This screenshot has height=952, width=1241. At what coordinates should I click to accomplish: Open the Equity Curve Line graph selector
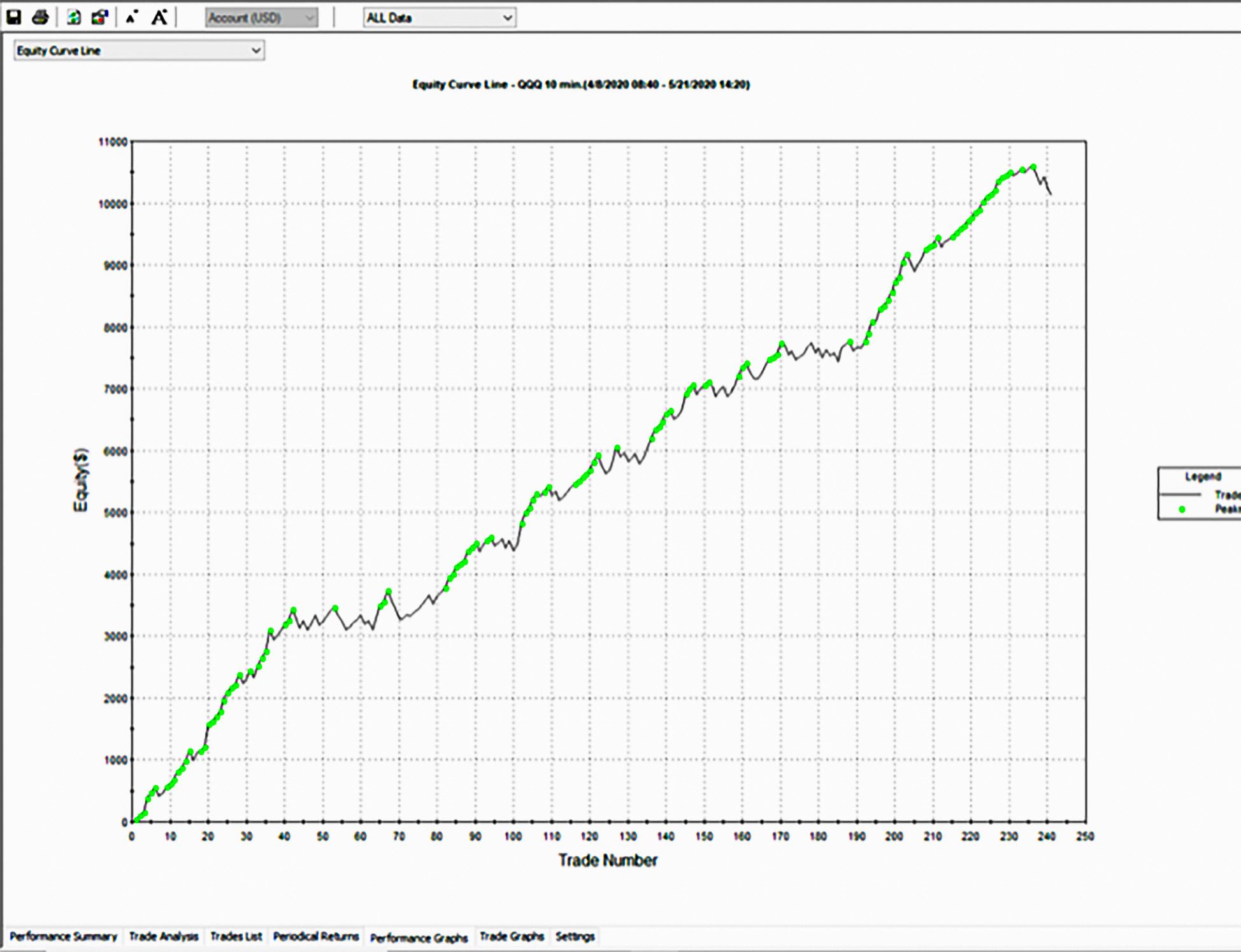pos(139,50)
